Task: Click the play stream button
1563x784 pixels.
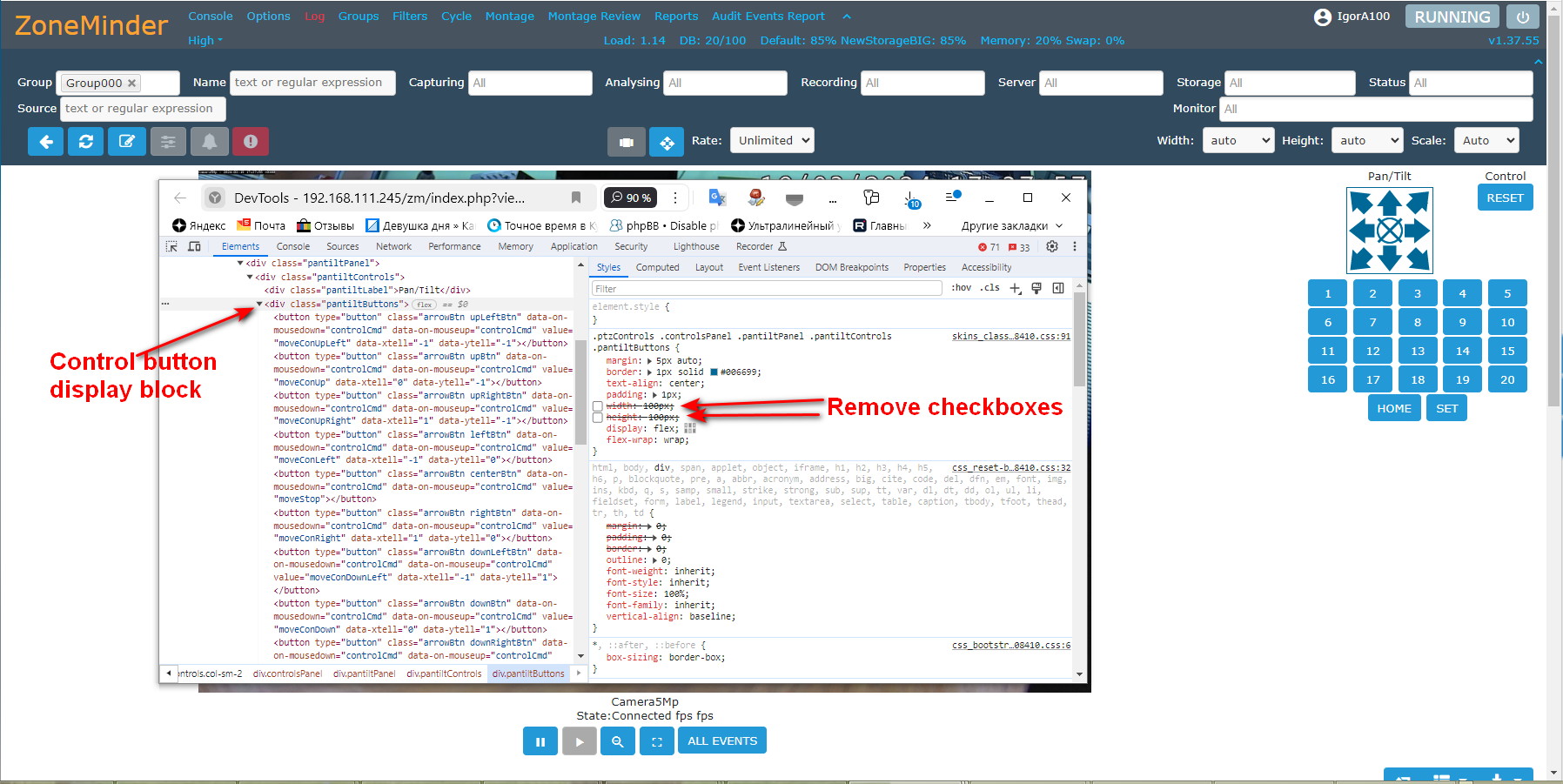Action: tap(579, 741)
